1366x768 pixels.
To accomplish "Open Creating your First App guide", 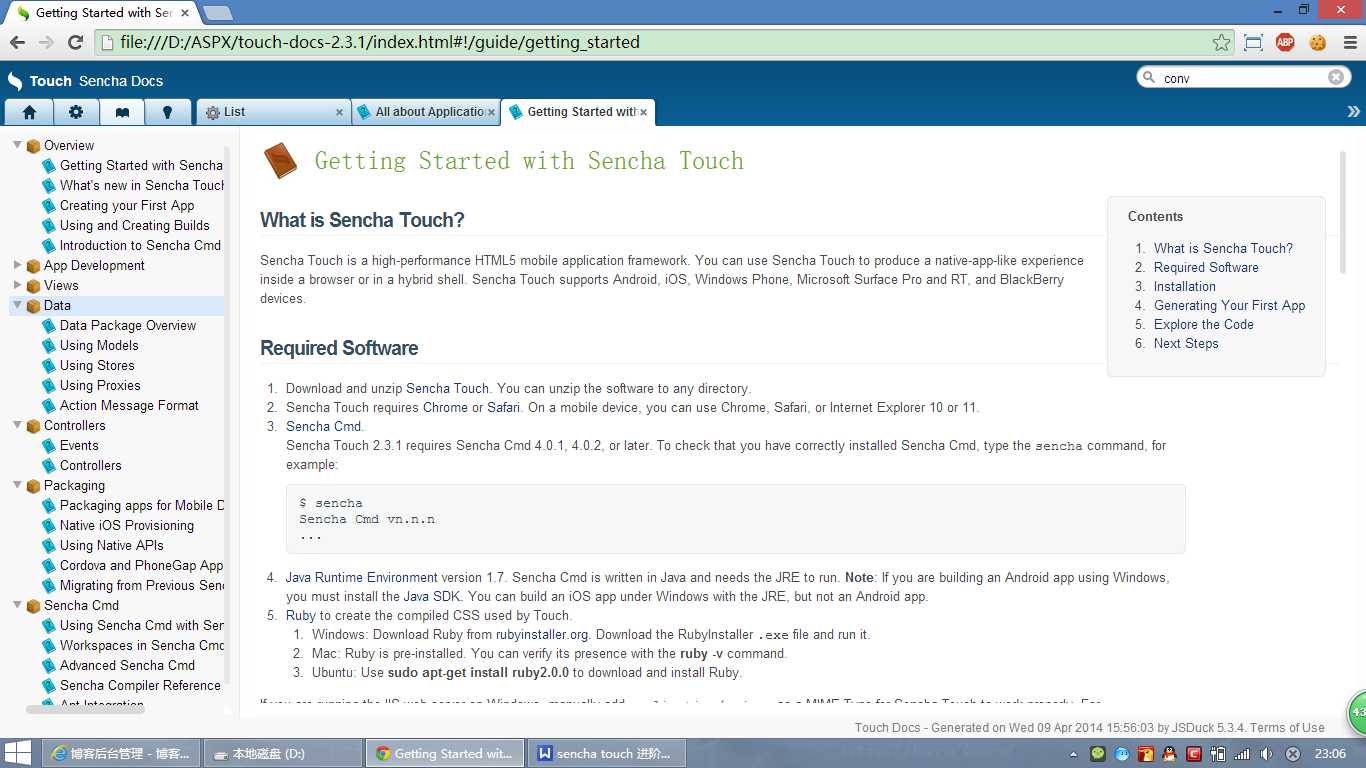I will click(x=127, y=205).
